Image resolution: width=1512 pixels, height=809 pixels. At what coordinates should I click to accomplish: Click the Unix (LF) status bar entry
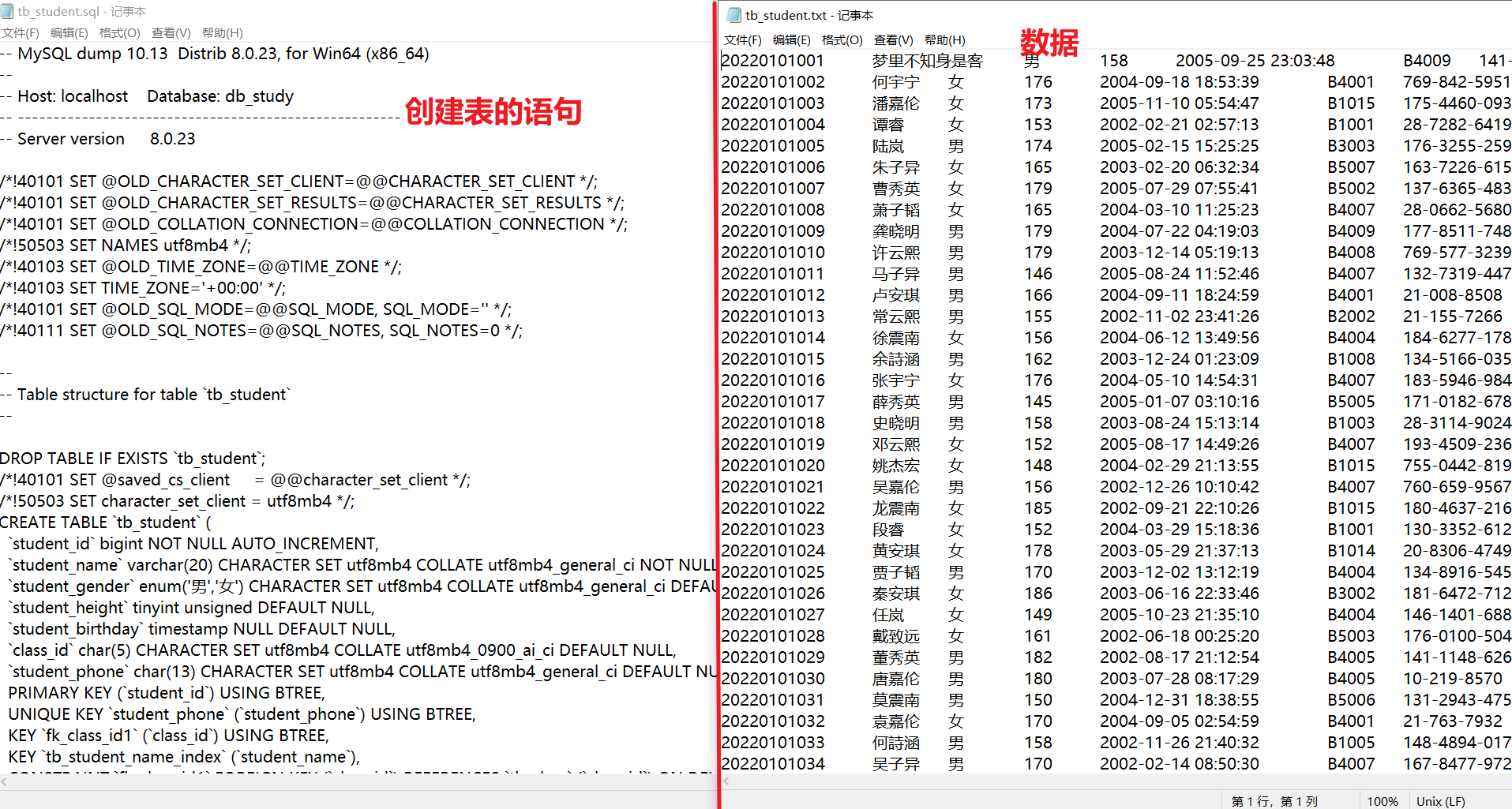[1440, 801]
